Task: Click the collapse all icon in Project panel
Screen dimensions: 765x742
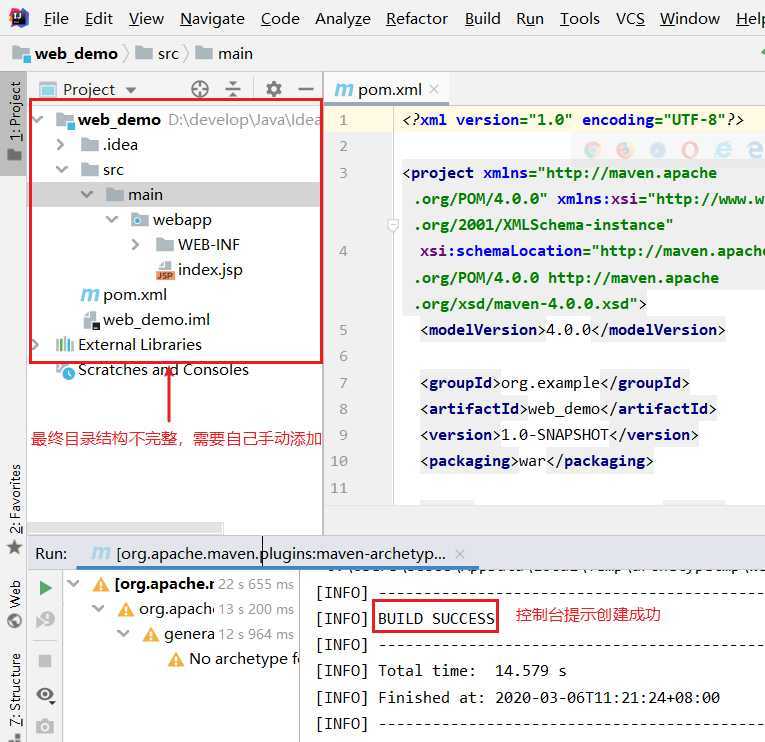Action: [x=233, y=89]
